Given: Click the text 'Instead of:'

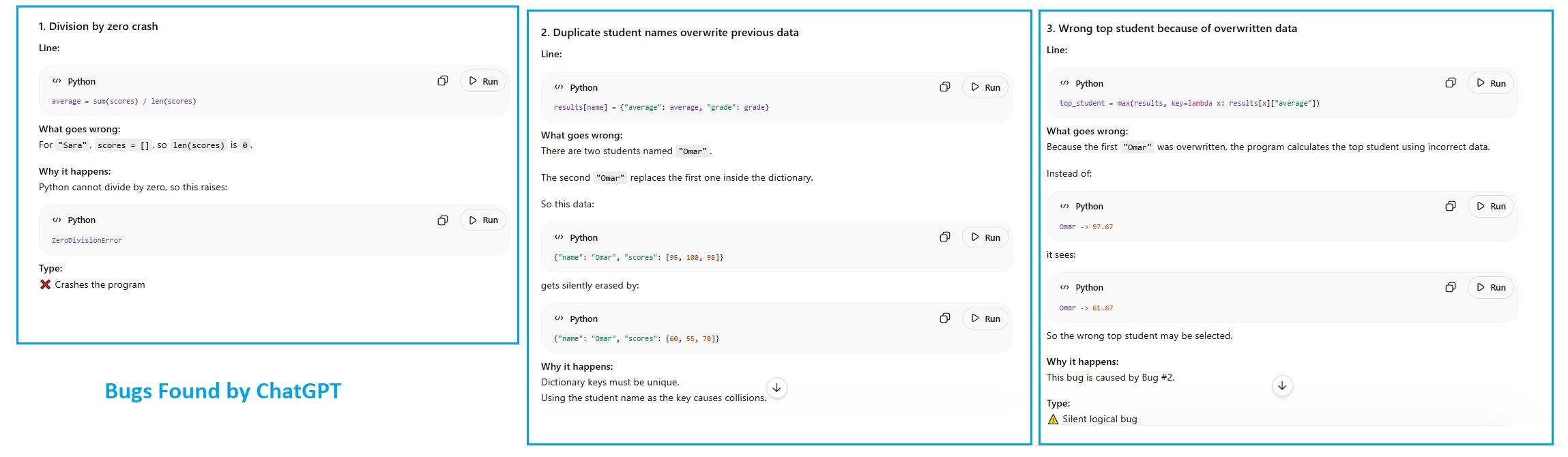Looking at the screenshot, I should (1069, 173).
